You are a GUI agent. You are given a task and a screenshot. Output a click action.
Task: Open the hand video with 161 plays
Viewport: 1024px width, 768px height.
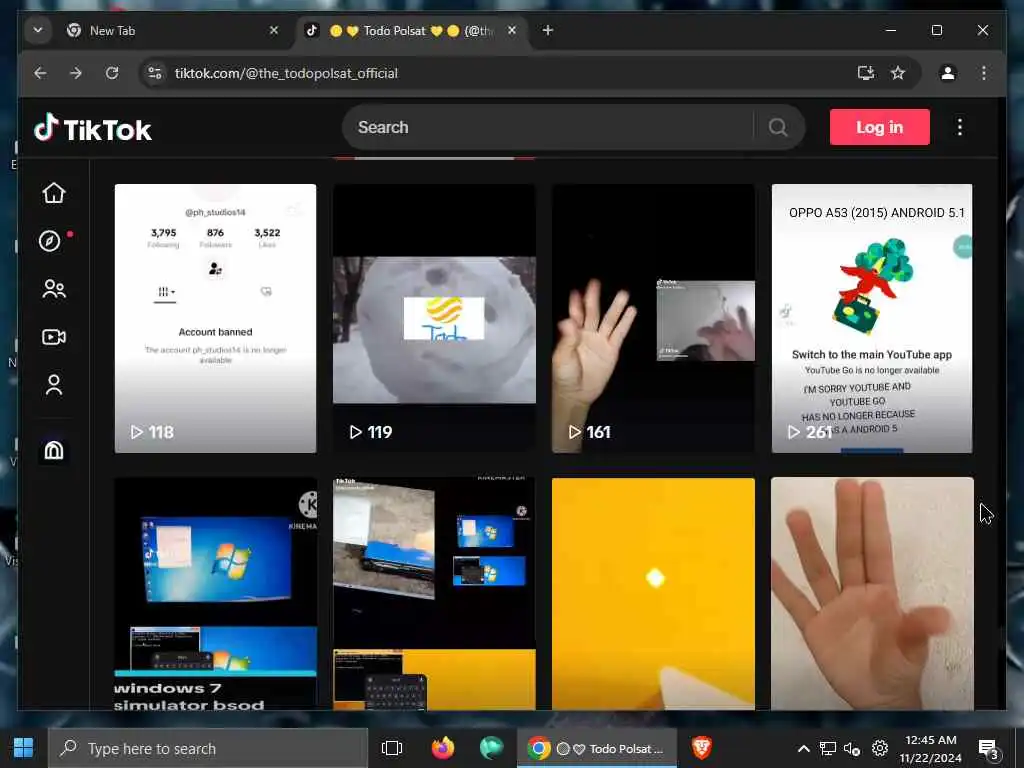tap(653, 318)
